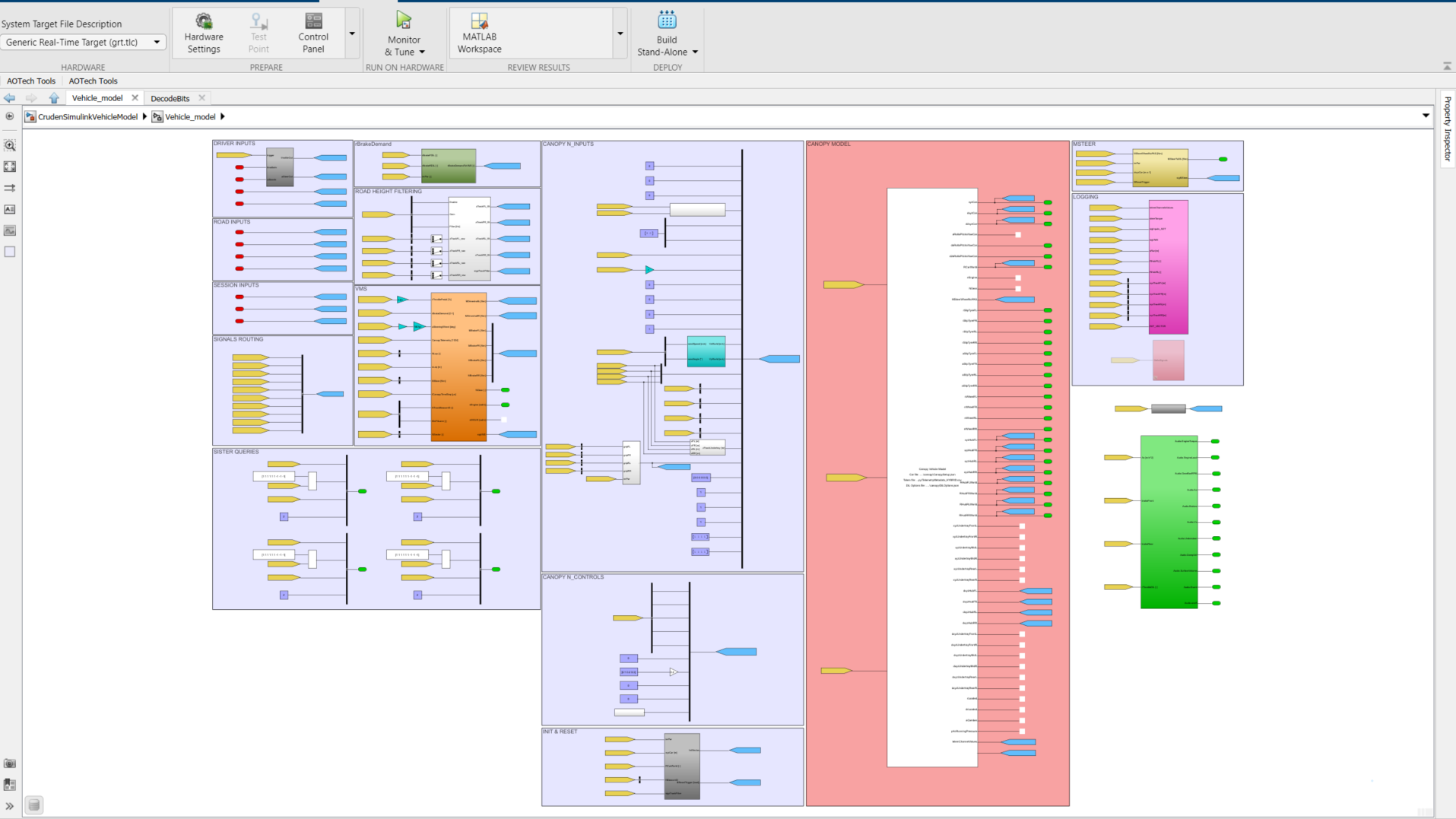The image size is (1456, 819).
Task: Select the first AOTech Tools menu
Action: click(x=31, y=81)
